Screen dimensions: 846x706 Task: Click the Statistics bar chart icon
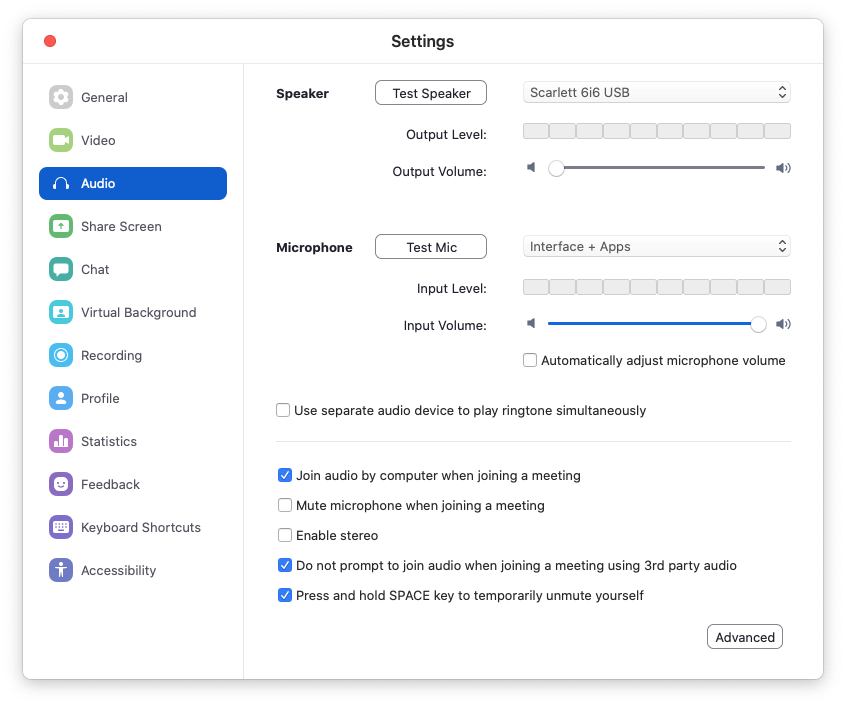61,441
